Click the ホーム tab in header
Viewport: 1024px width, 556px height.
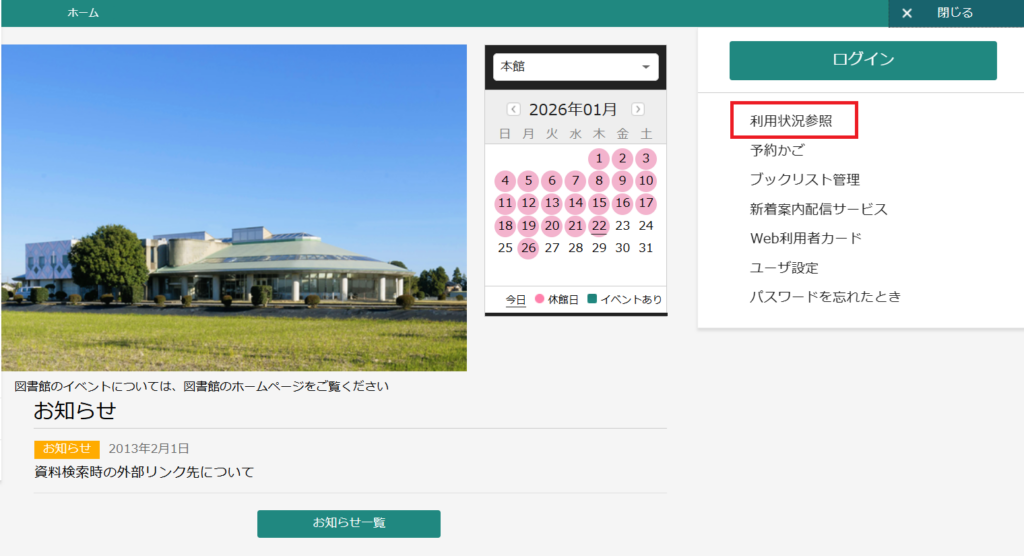pos(83,13)
